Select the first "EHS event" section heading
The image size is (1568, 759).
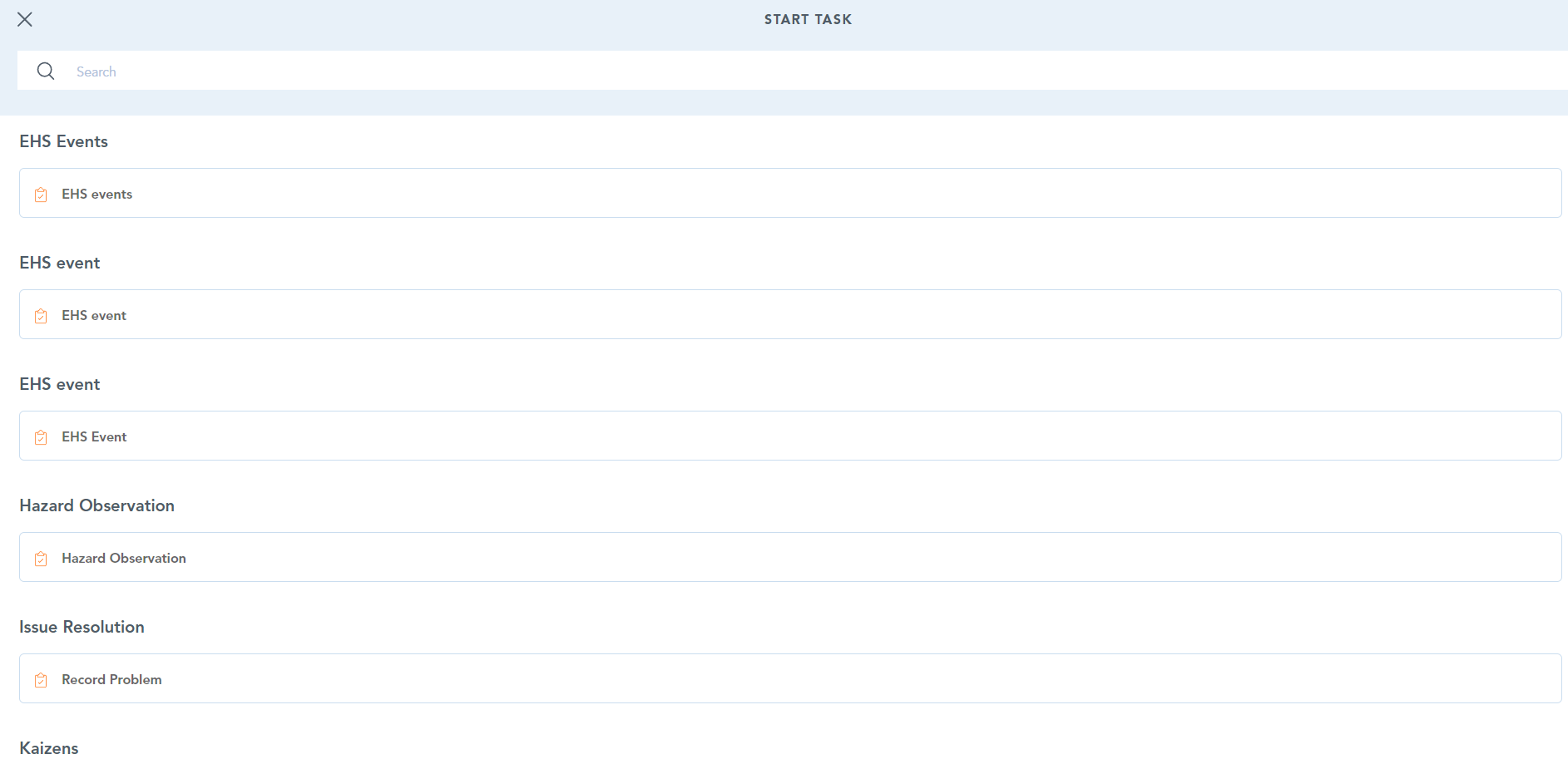(x=60, y=263)
